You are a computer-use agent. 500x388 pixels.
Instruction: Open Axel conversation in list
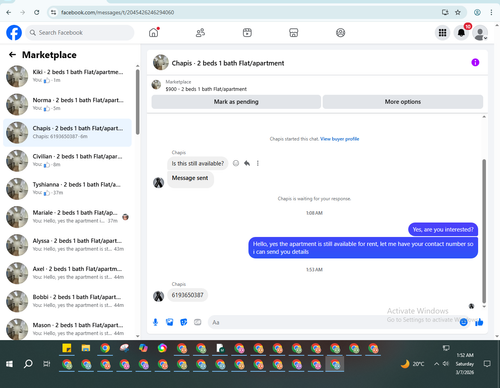point(67,273)
